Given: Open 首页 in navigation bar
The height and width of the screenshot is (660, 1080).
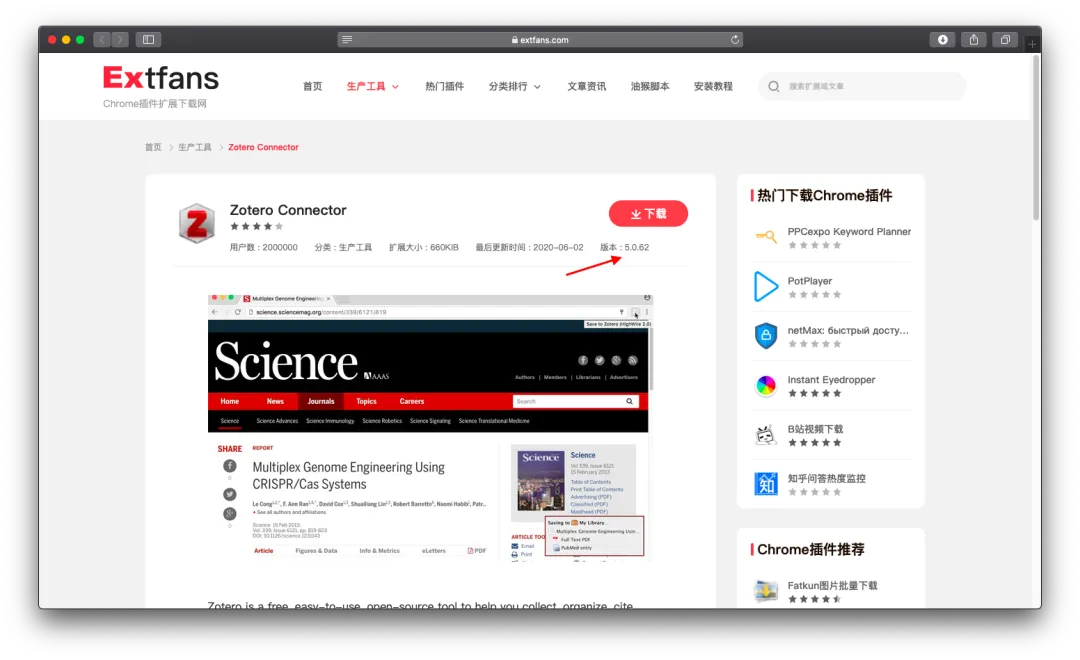Looking at the screenshot, I should 313,87.
